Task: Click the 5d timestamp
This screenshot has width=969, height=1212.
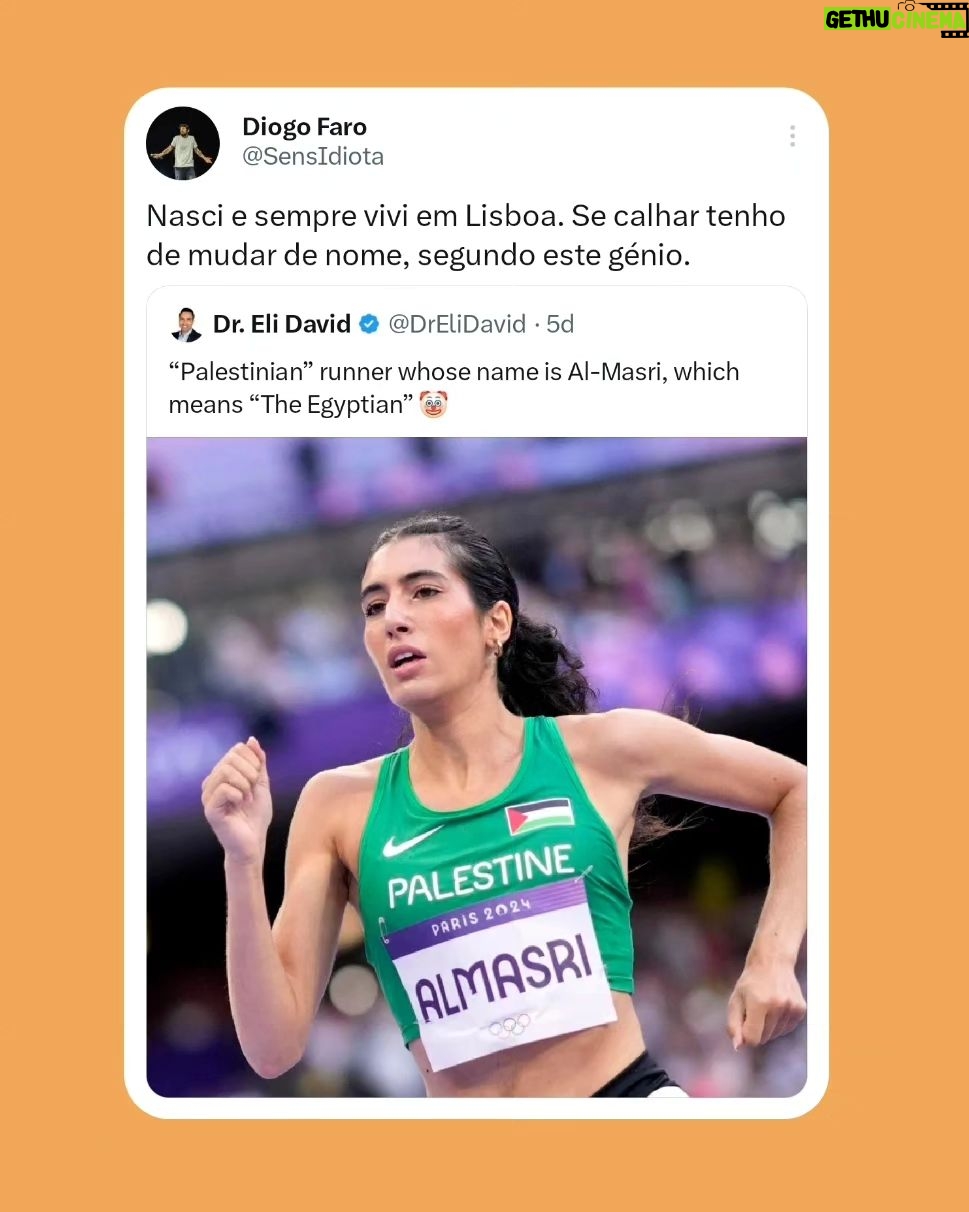Action: pyautogui.click(x=561, y=324)
